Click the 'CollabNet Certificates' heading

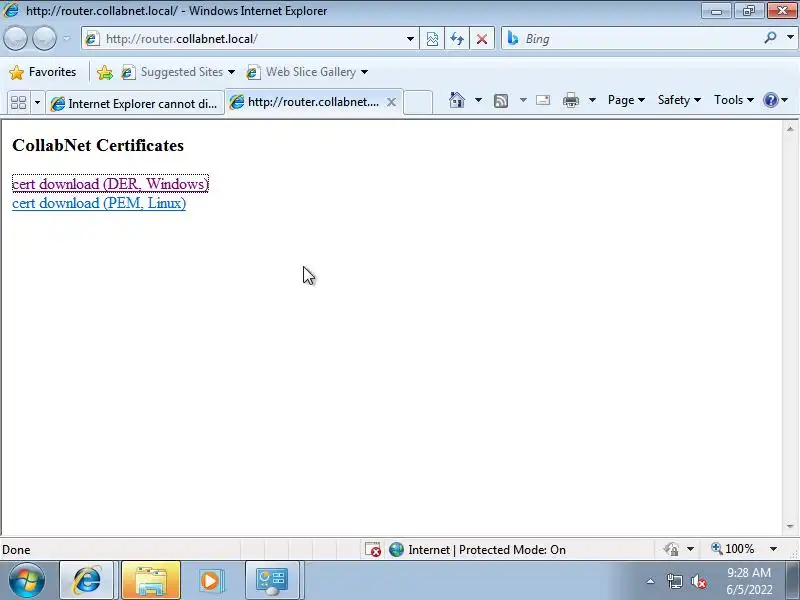98,145
